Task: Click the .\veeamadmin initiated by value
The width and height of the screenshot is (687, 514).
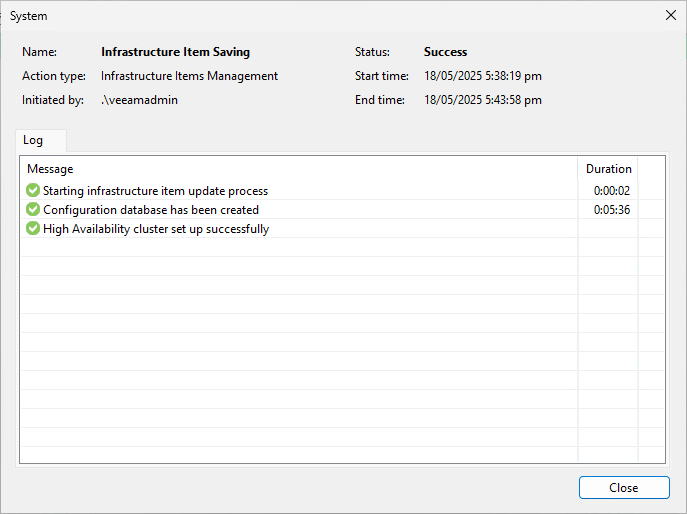Action: click(139, 100)
